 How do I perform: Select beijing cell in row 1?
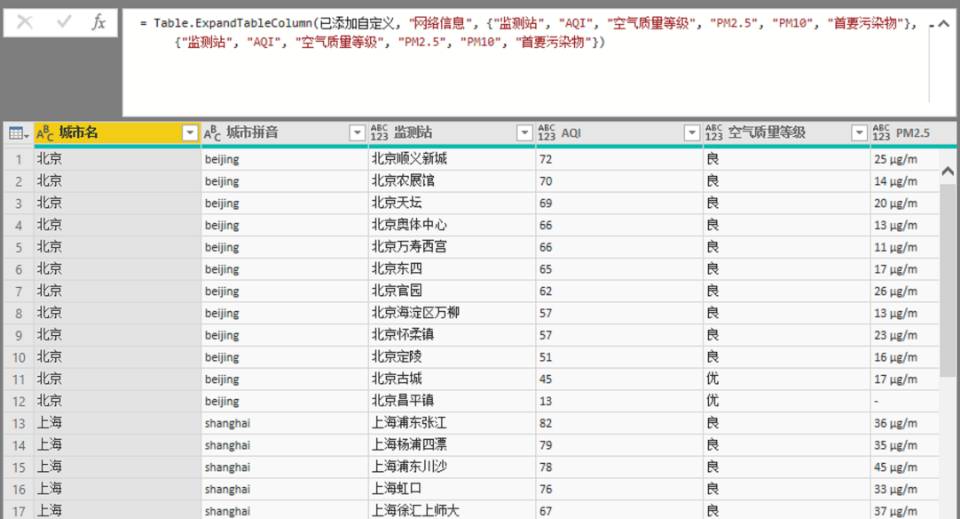pos(285,159)
